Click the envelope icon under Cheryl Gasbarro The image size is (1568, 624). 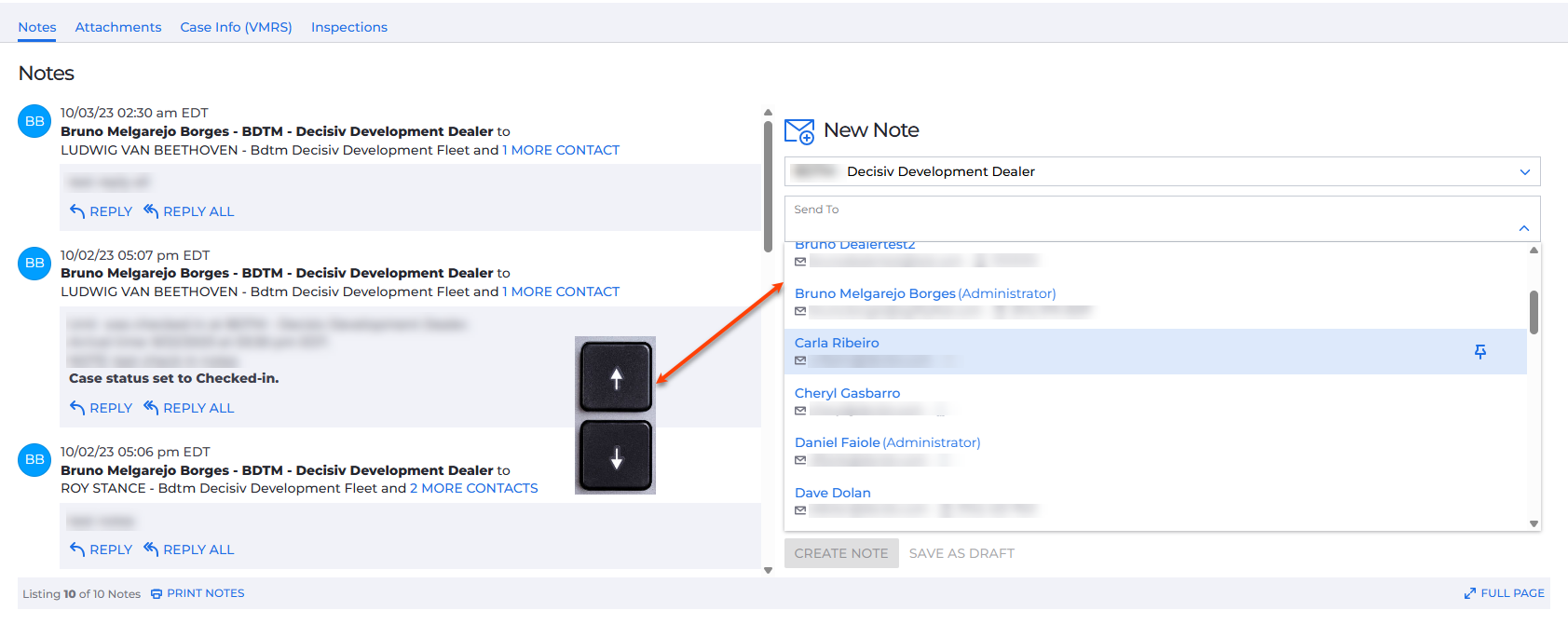tap(800, 411)
